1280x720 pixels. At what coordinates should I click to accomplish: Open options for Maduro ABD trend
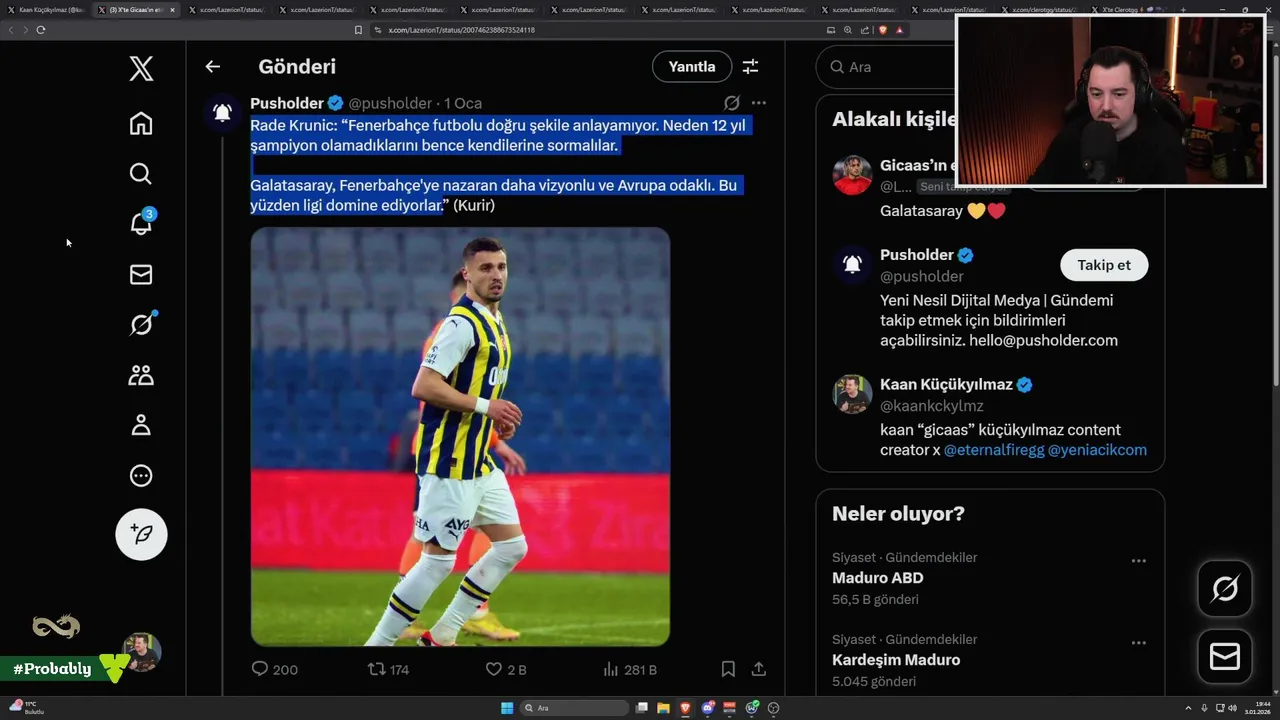pos(1138,561)
